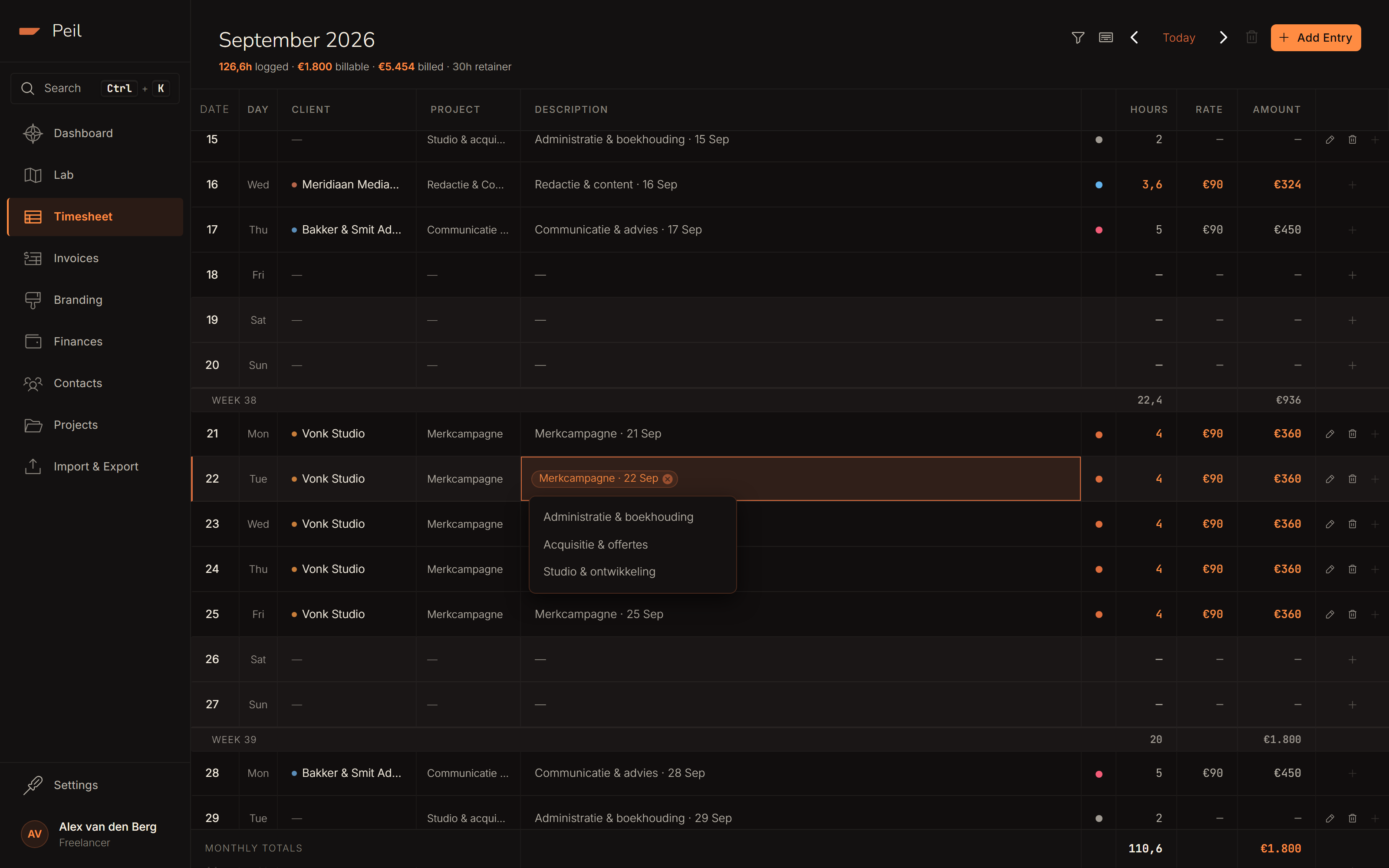The image size is (1389, 868).
Task: Go to next month arrow
Action: [1223, 38]
